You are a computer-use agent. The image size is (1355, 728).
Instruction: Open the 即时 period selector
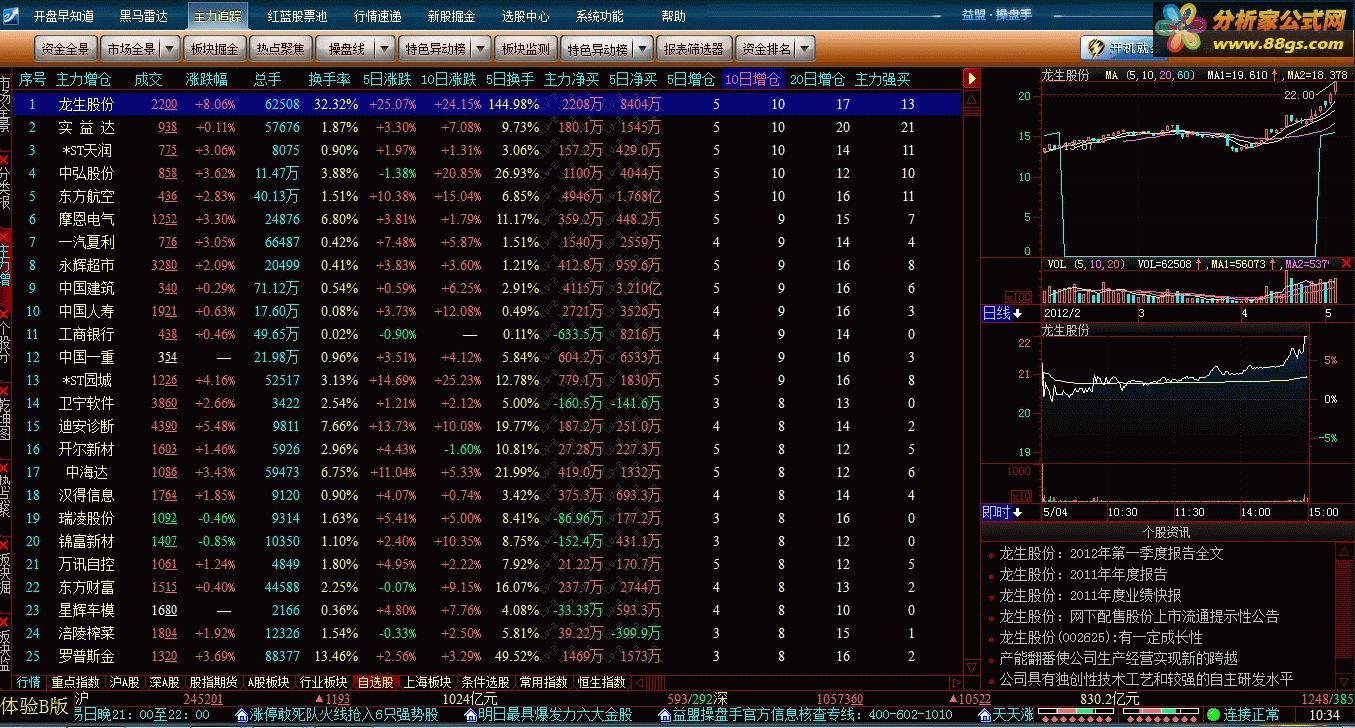pos(1003,512)
